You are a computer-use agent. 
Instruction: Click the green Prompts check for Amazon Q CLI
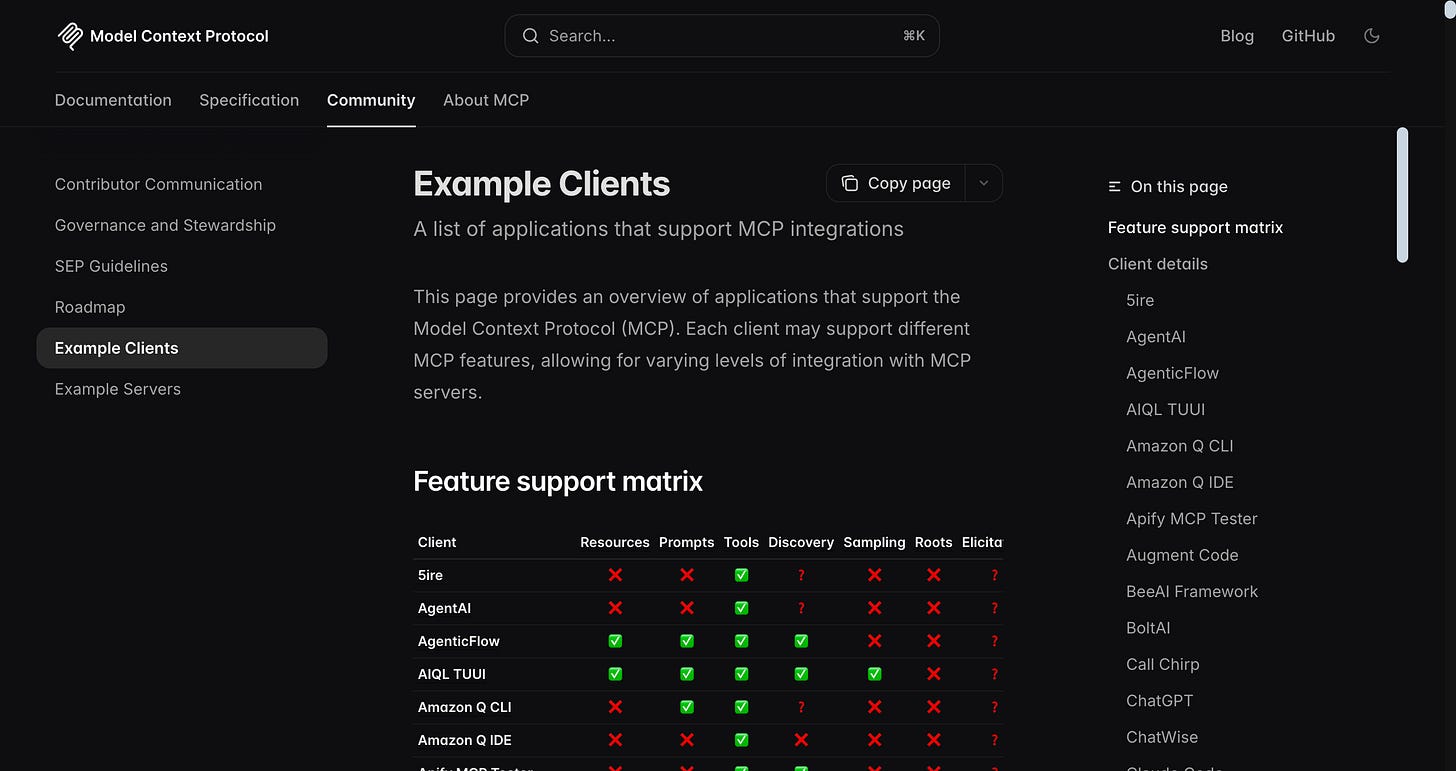coord(687,707)
